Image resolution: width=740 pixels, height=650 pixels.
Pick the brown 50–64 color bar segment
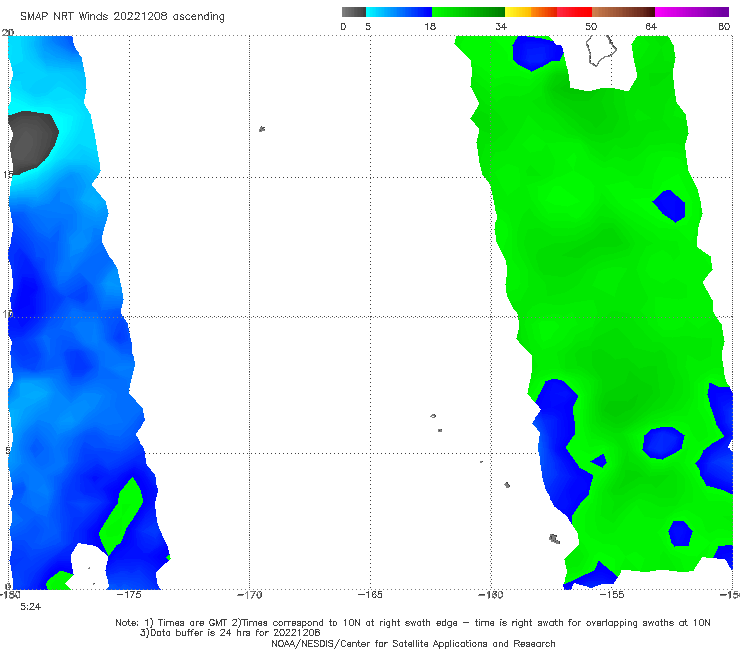click(x=623, y=12)
